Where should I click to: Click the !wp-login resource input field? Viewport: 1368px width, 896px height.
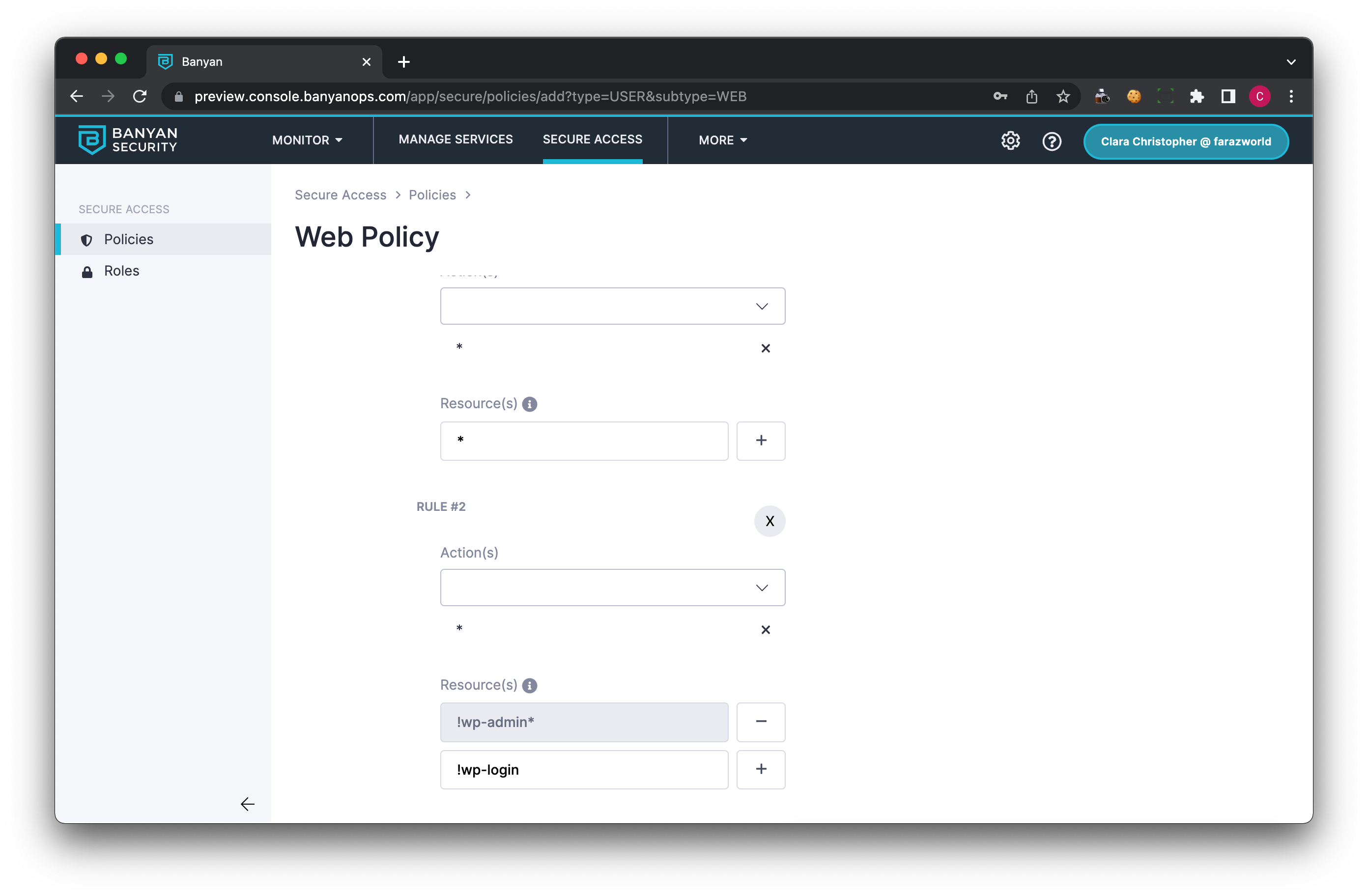pyautogui.click(x=584, y=770)
